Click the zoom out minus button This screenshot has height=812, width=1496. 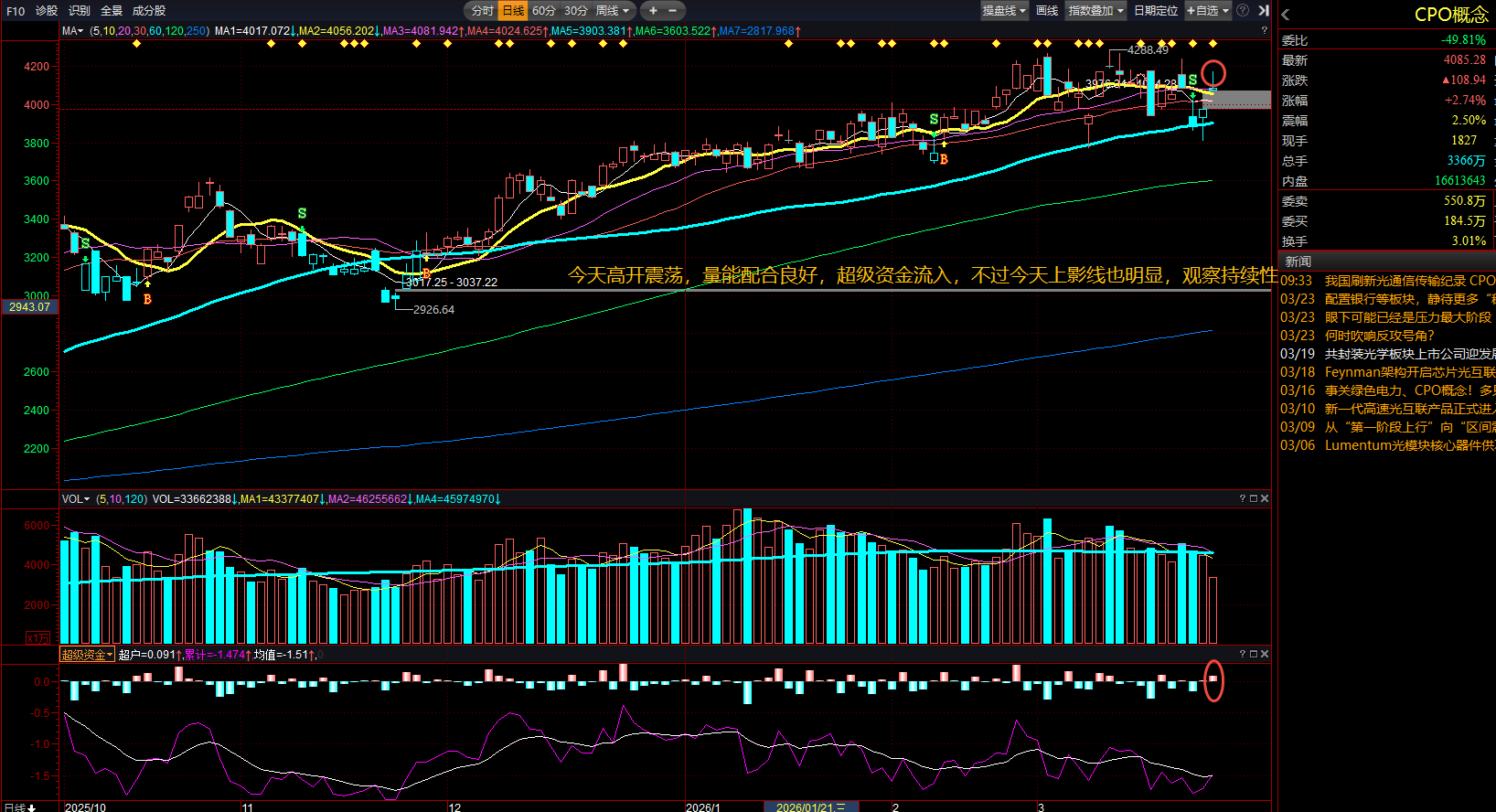tap(673, 11)
